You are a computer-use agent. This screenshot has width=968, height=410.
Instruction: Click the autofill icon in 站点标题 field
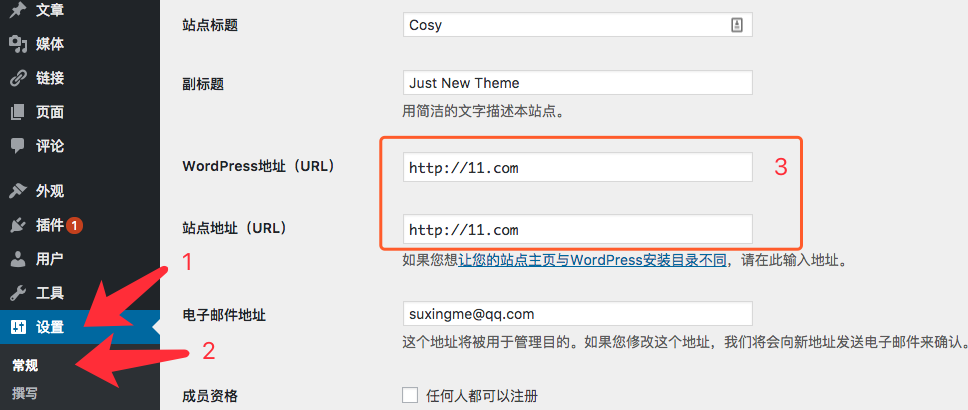(x=736, y=25)
